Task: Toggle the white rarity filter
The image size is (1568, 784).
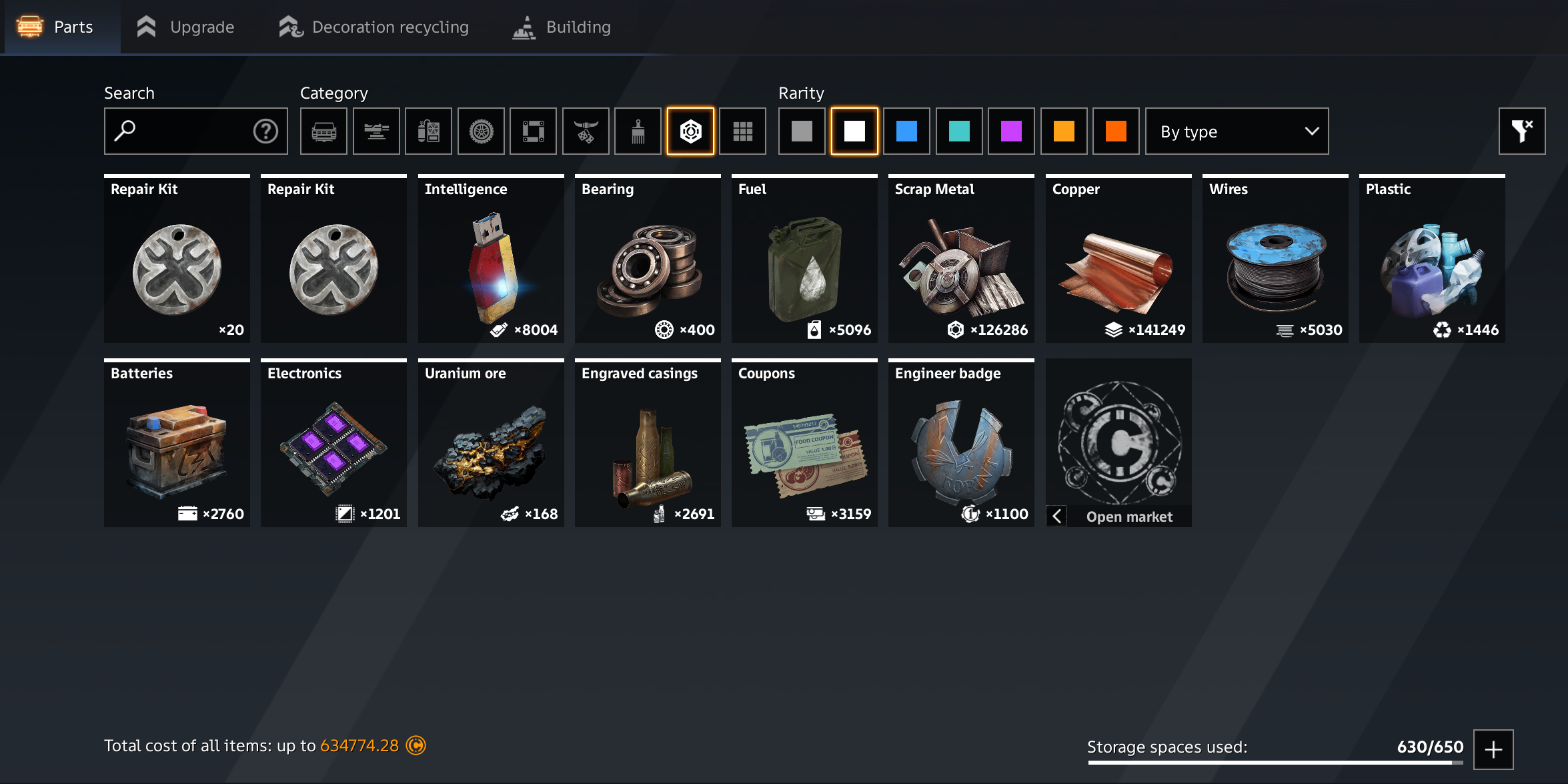Action: pyautogui.click(x=854, y=131)
